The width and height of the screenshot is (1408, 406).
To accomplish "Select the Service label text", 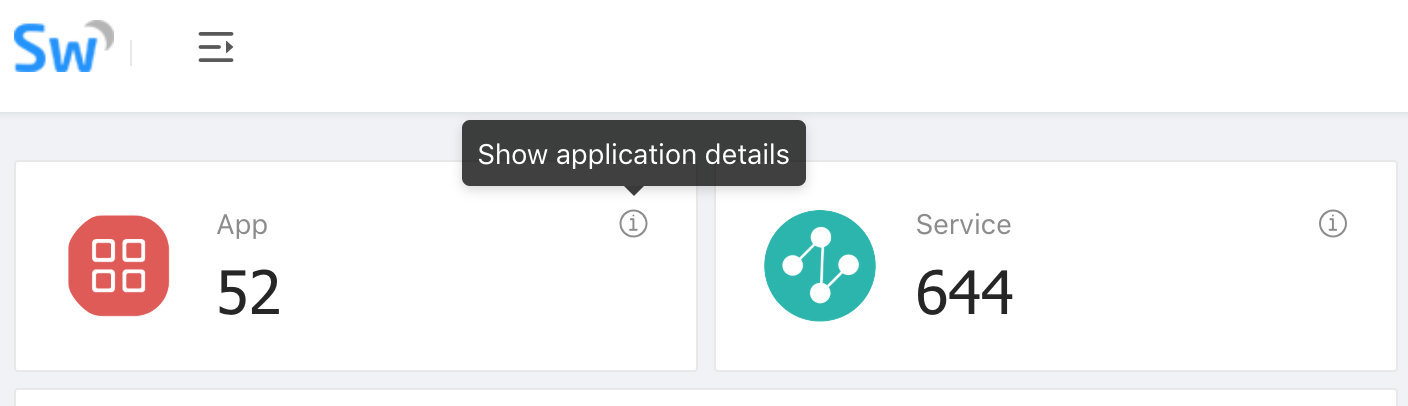I will [x=963, y=224].
